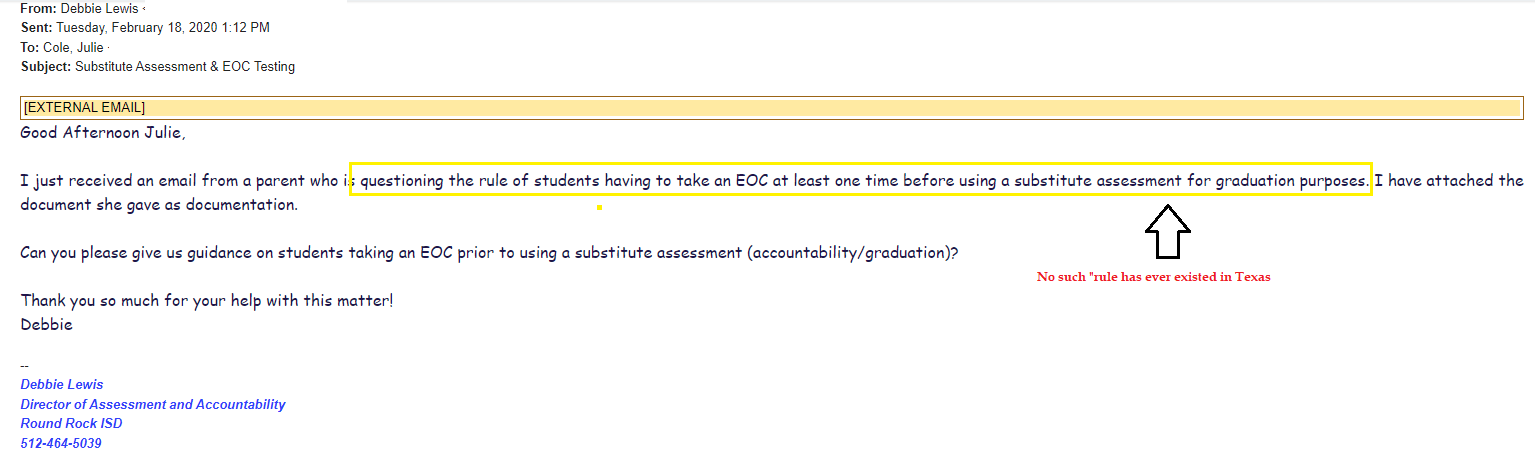Click the recipient Cole, Julie
Screen dimensions: 1535x457
73,47
